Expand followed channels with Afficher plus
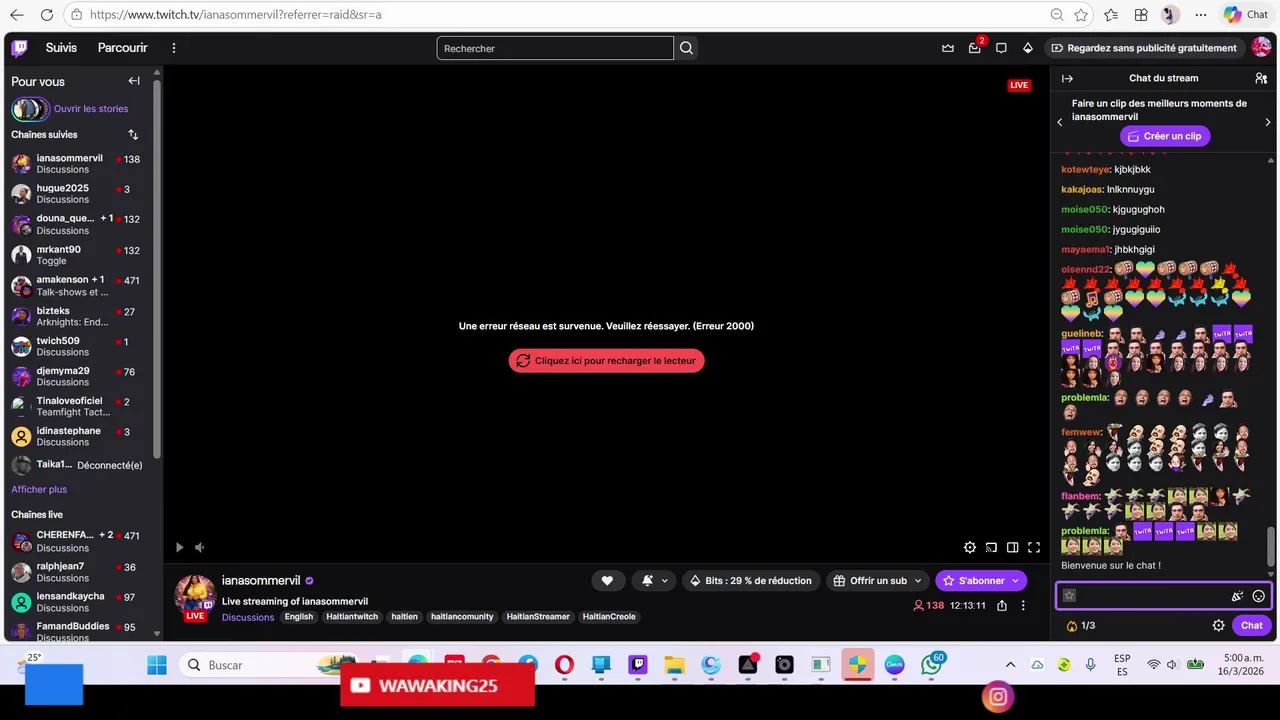 point(39,489)
